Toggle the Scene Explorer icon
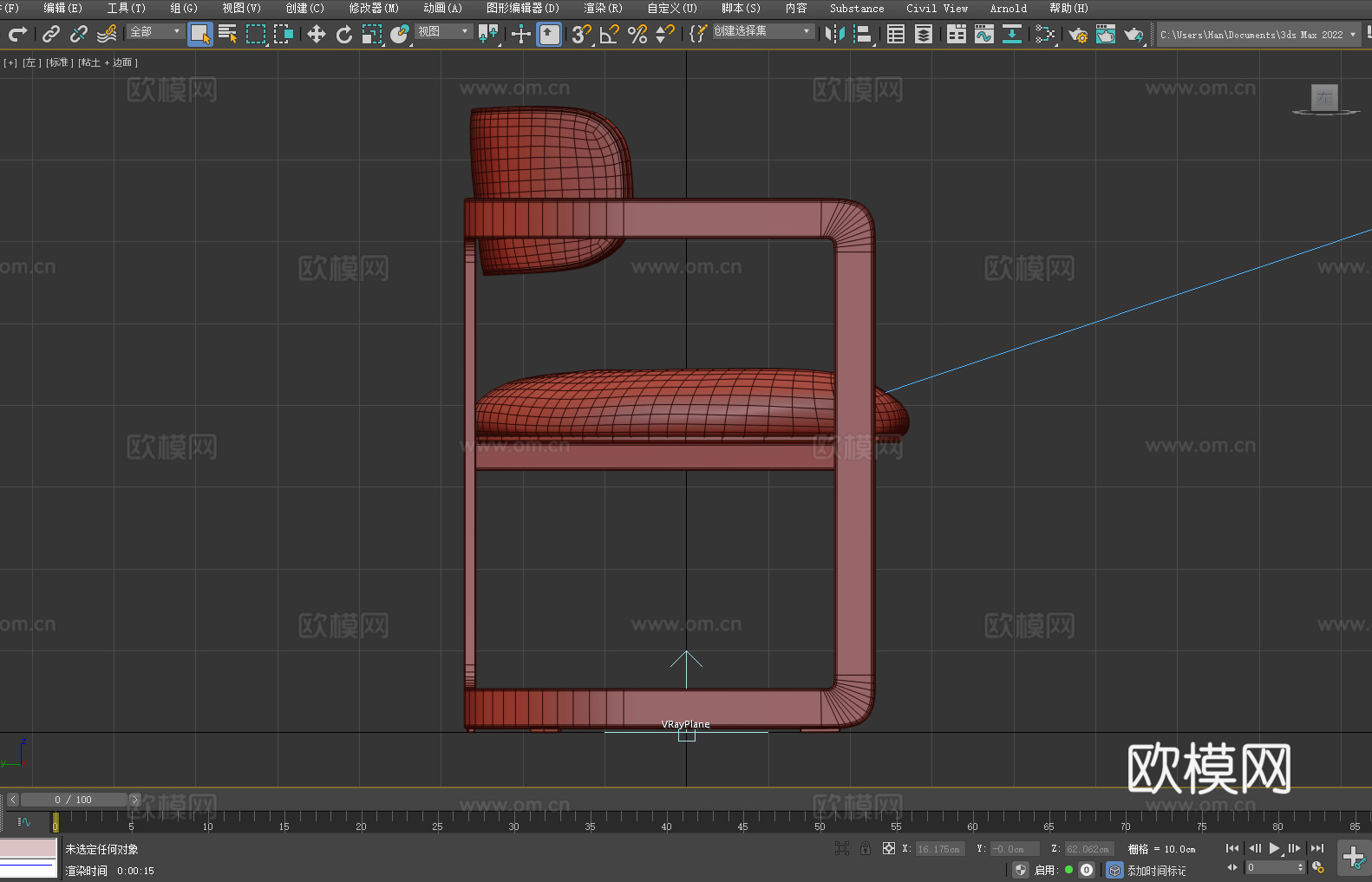The image size is (1372, 882). coord(896,34)
